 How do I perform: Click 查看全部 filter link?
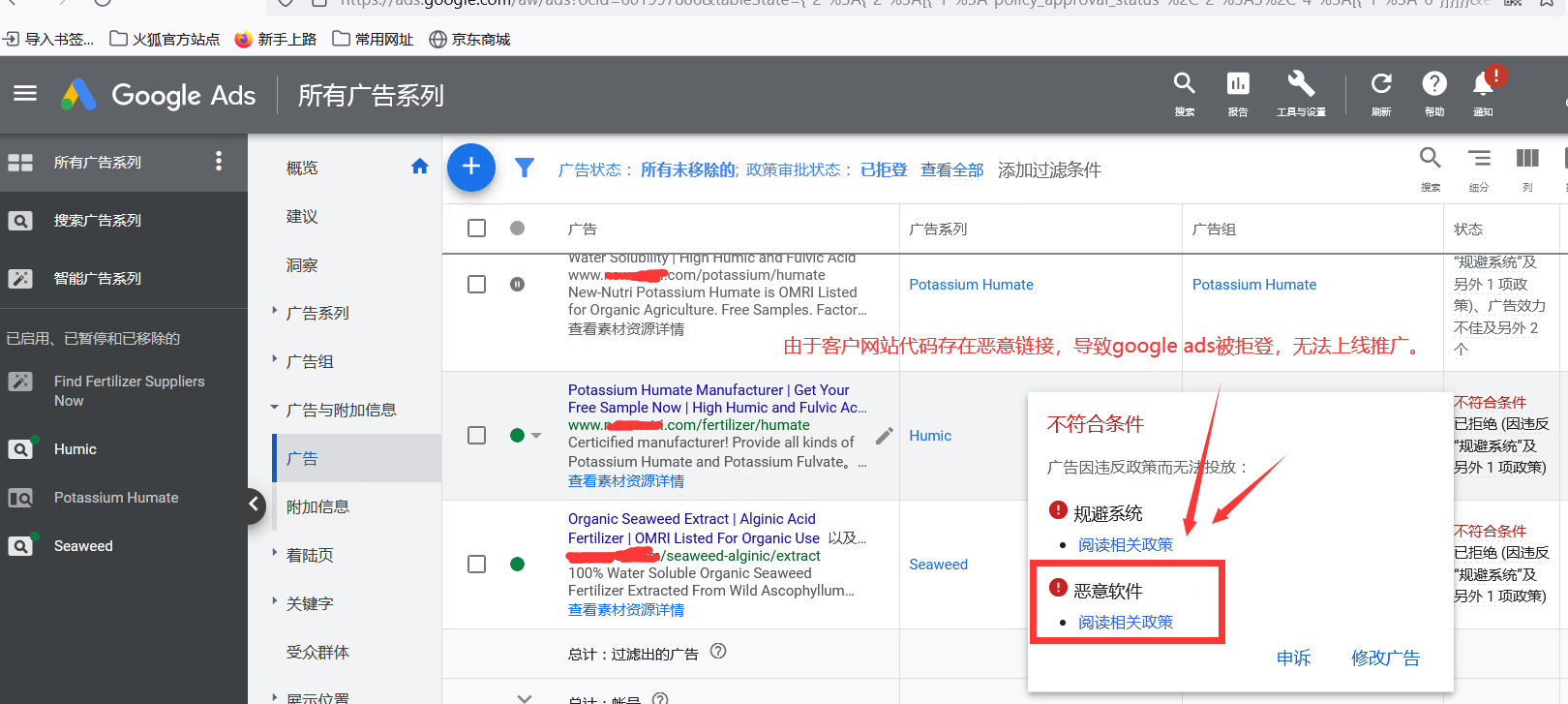click(951, 169)
